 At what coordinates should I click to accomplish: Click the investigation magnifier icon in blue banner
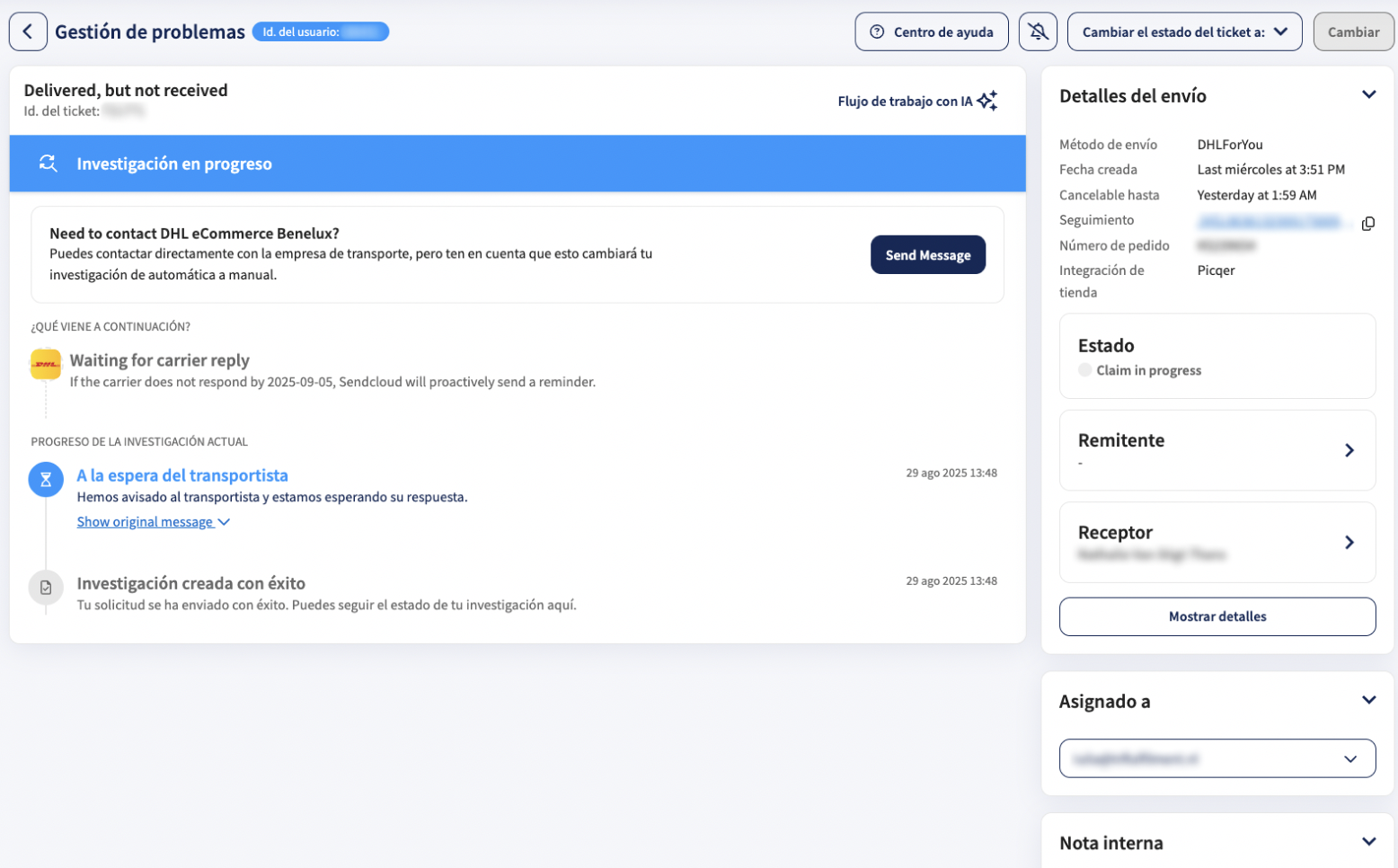click(48, 164)
